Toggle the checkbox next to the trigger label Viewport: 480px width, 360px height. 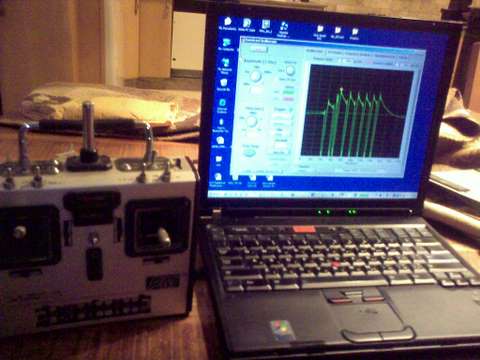(290, 109)
